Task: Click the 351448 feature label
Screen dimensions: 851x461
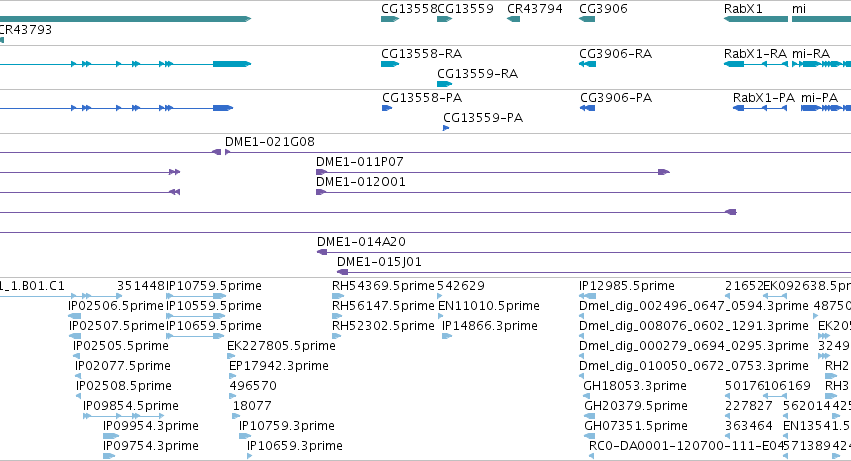Action: pos(141,286)
